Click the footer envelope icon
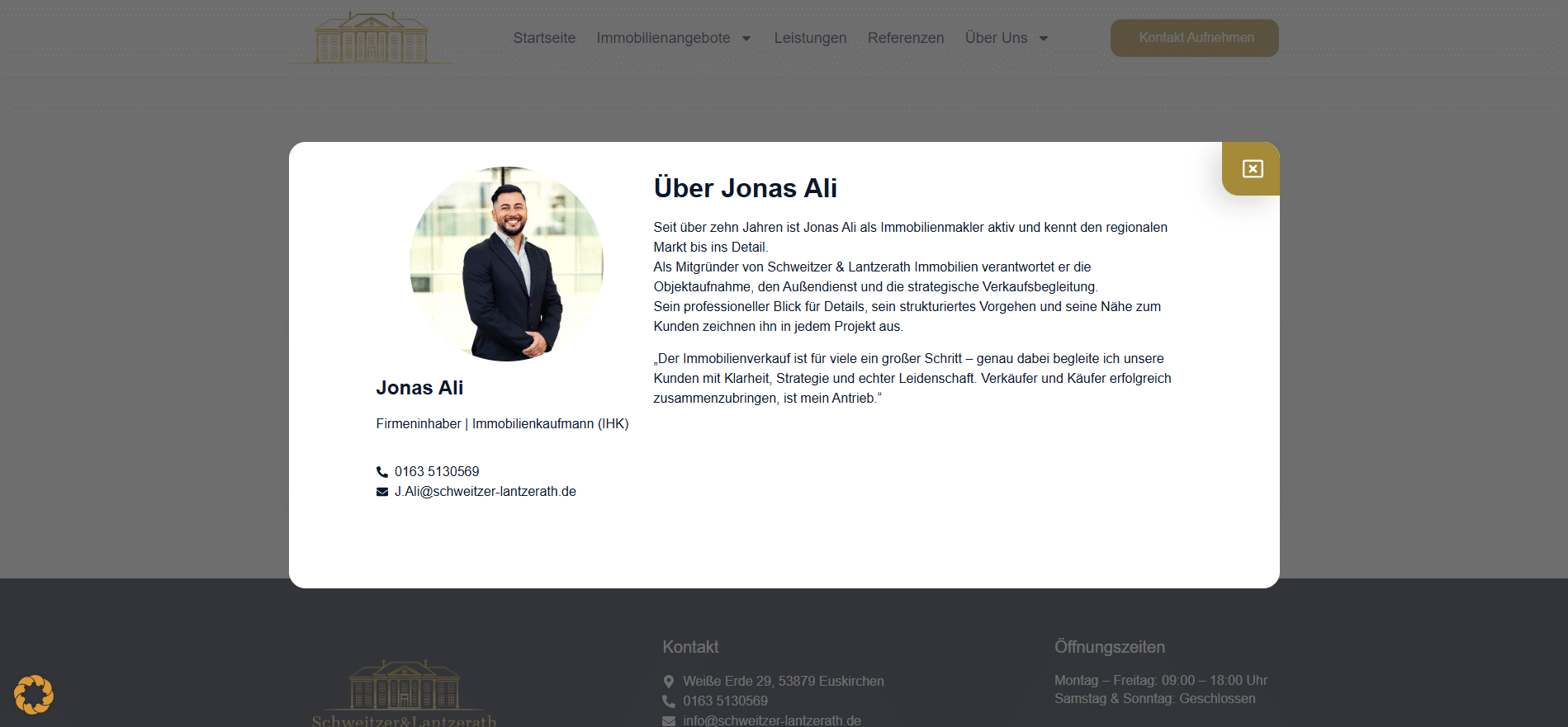 [669, 720]
